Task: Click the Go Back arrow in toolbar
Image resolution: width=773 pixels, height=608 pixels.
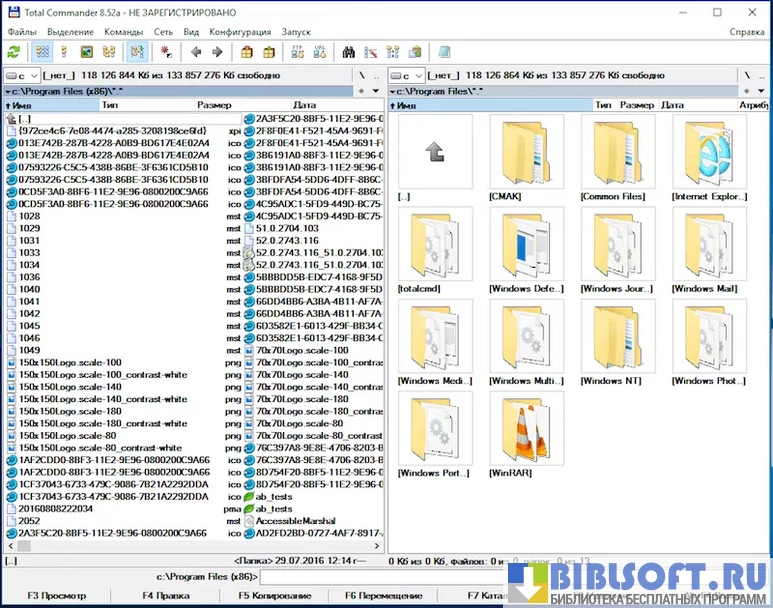Action: coord(196,52)
